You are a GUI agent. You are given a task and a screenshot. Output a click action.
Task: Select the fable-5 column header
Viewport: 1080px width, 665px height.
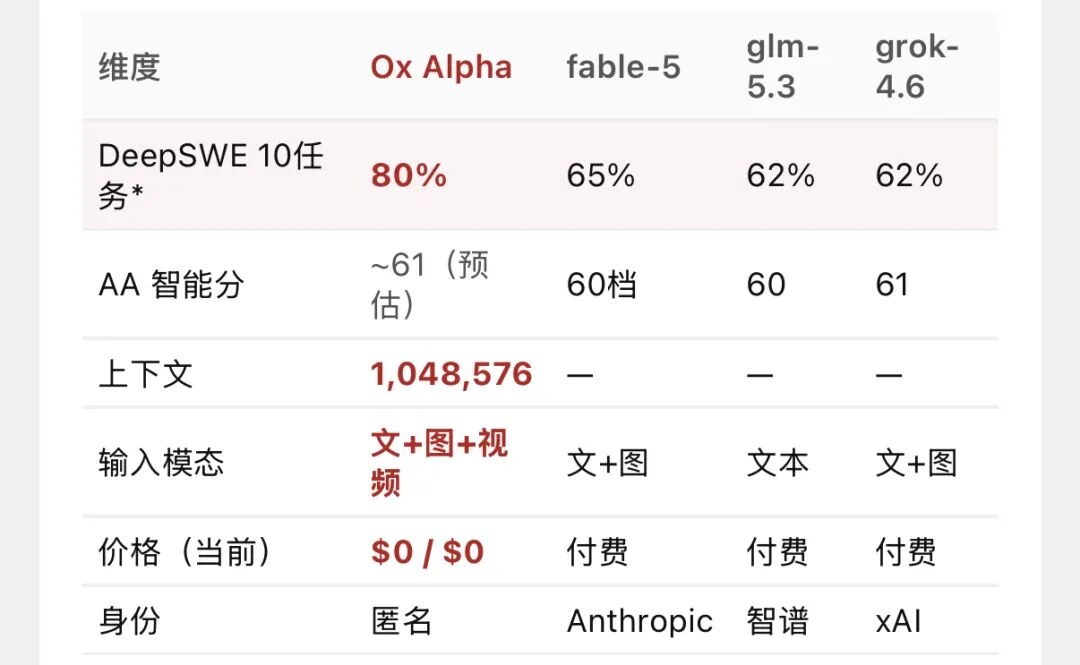click(x=623, y=68)
